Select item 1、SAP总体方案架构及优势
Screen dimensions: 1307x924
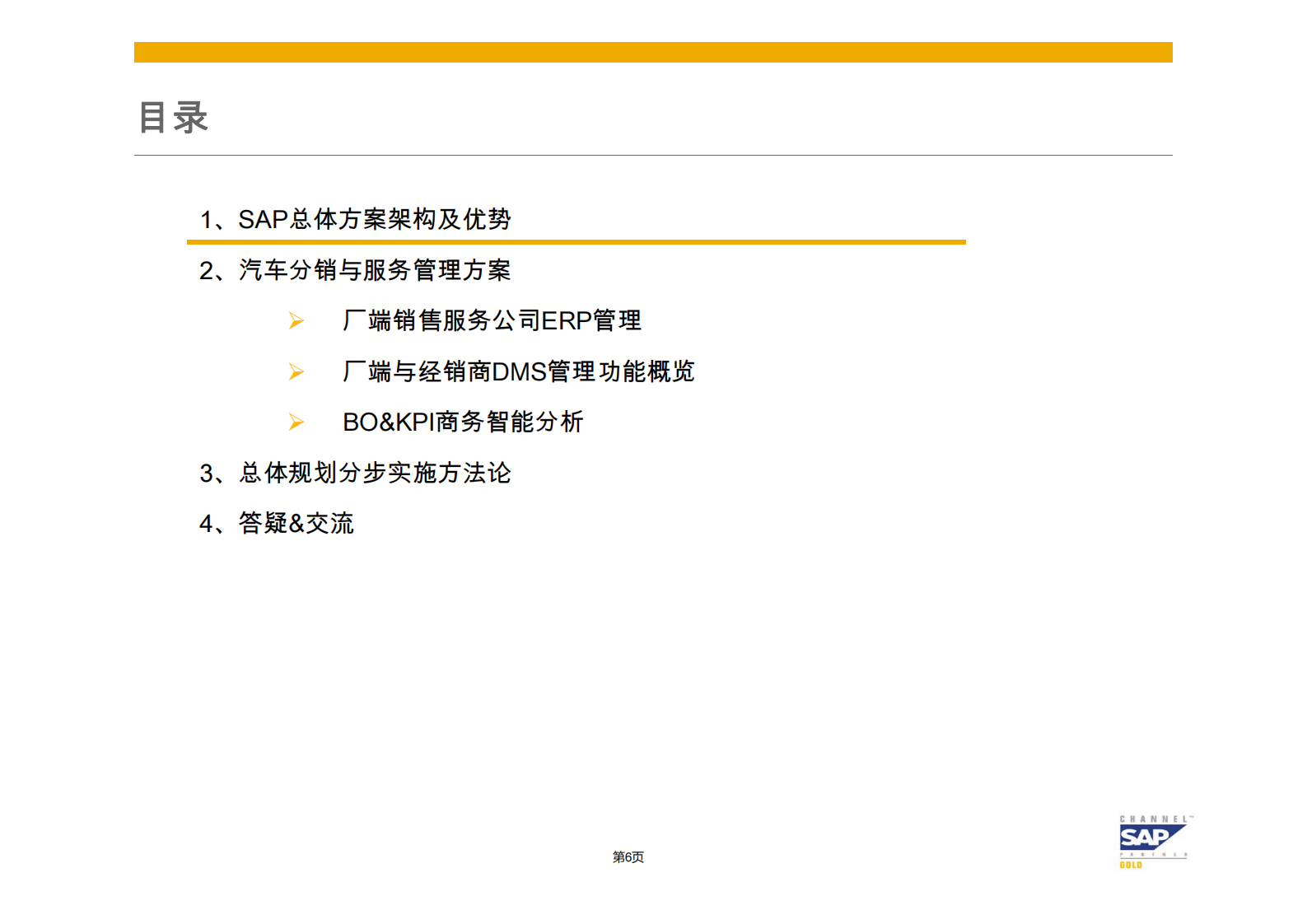click(355, 219)
